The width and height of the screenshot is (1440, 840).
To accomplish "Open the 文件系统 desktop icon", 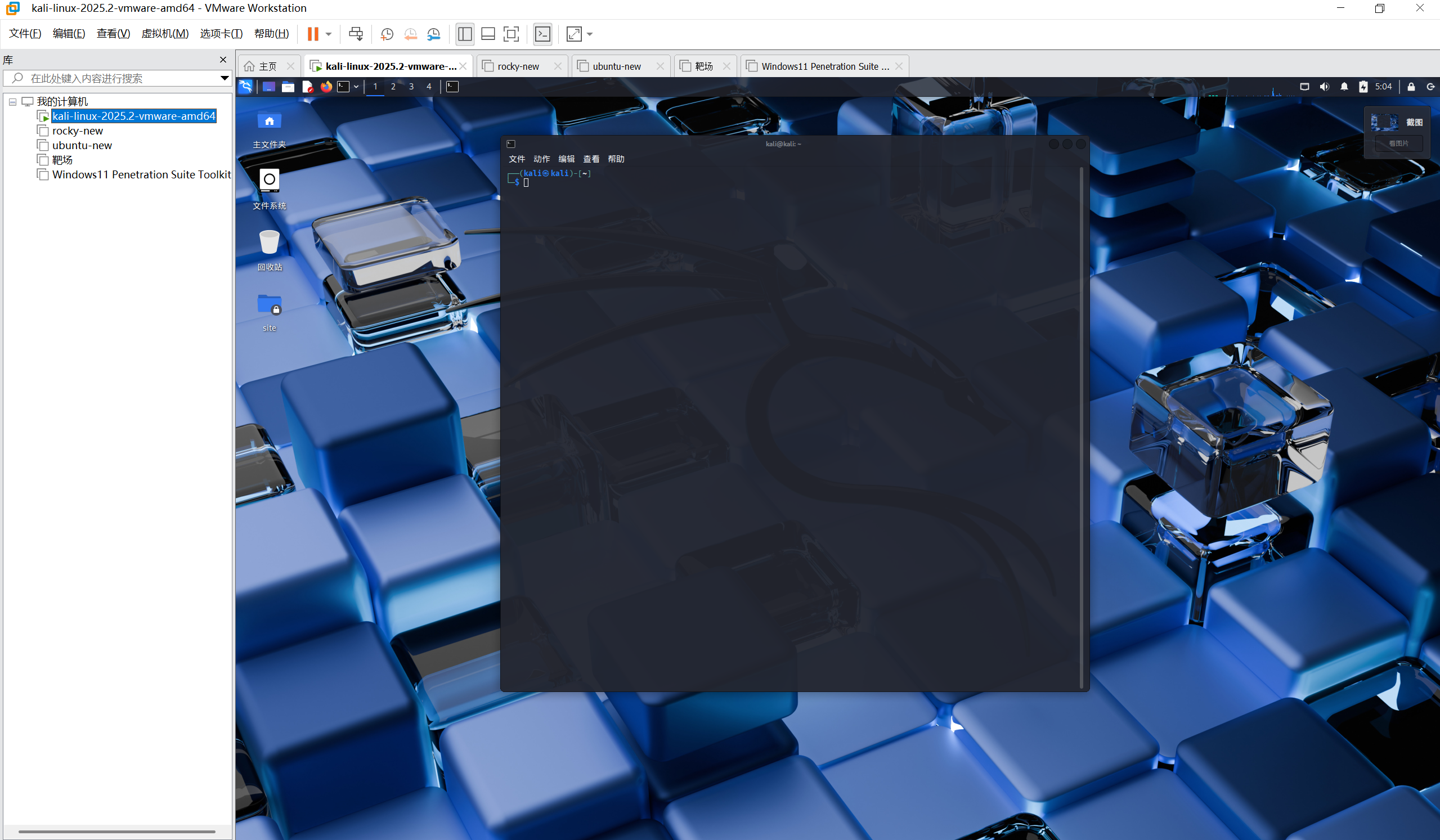I will (x=269, y=189).
